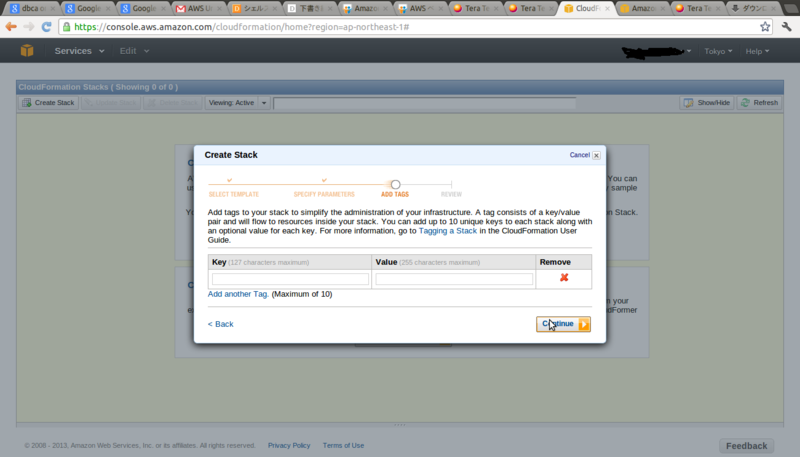Click the Feedback button
This screenshot has width=800, height=457.
[x=746, y=446]
